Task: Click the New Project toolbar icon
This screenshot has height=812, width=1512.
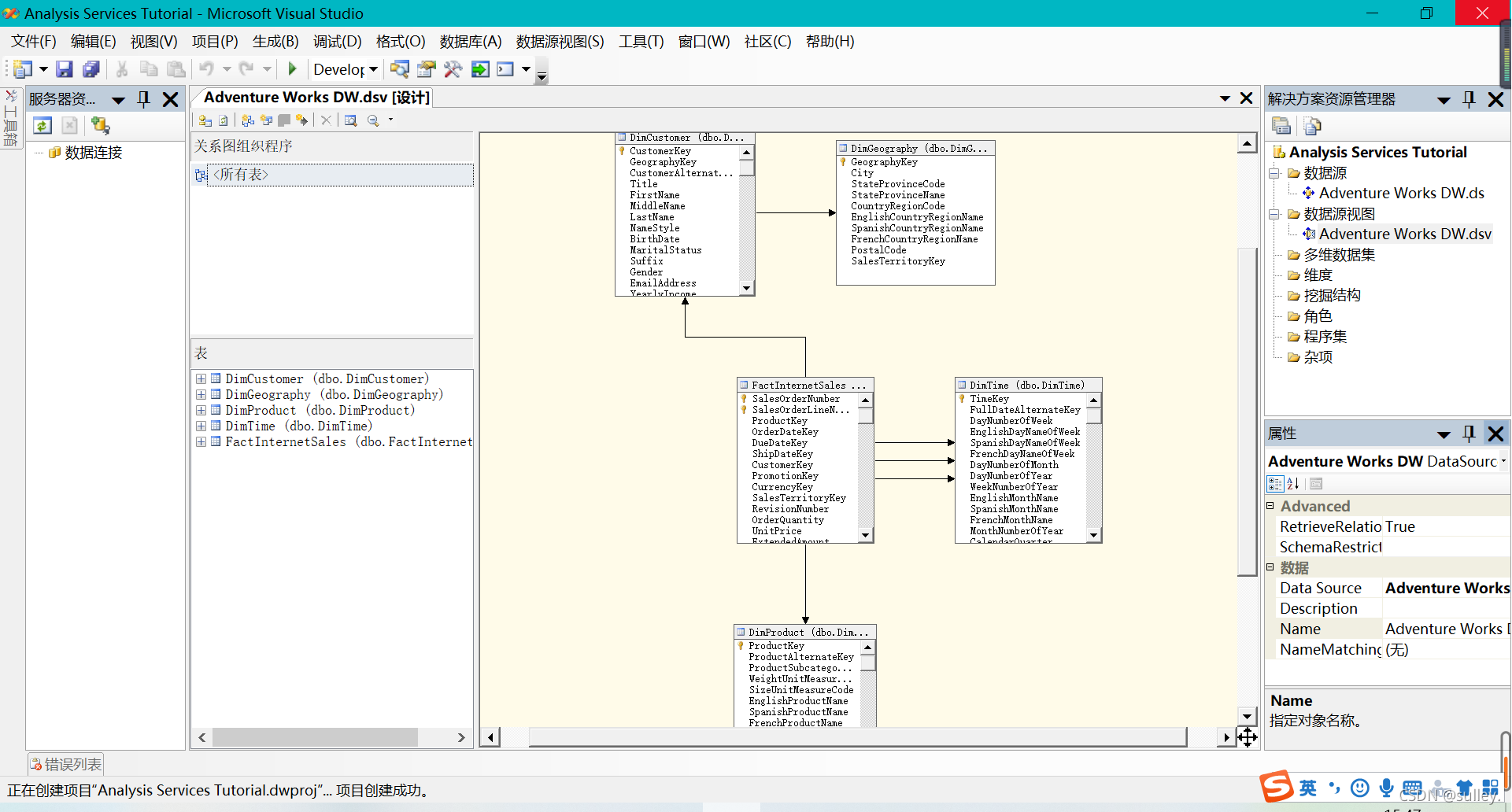Action: (23, 69)
